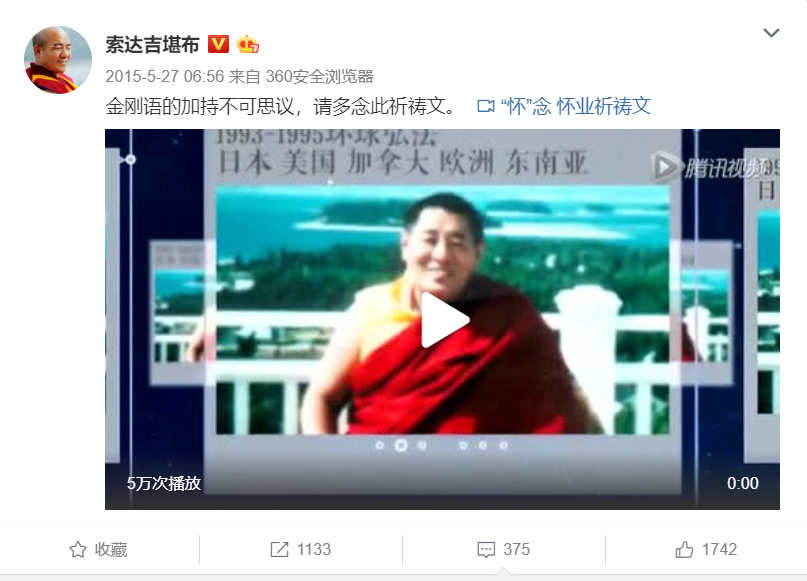Viewport: 807px width, 581px height.
Task: Click the thumbs-up like icon
Action: pyautogui.click(x=684, y=550)
